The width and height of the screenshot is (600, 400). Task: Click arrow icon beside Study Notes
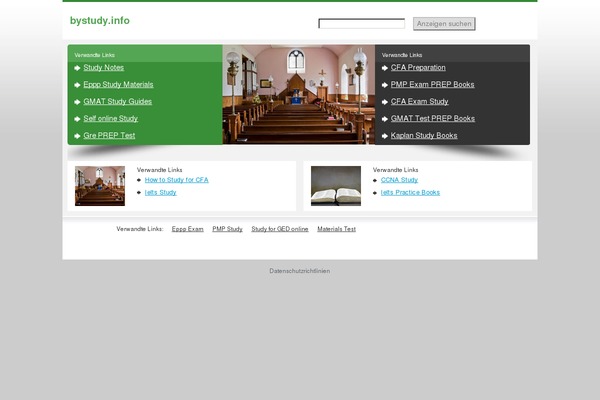[x=77, y=68]
